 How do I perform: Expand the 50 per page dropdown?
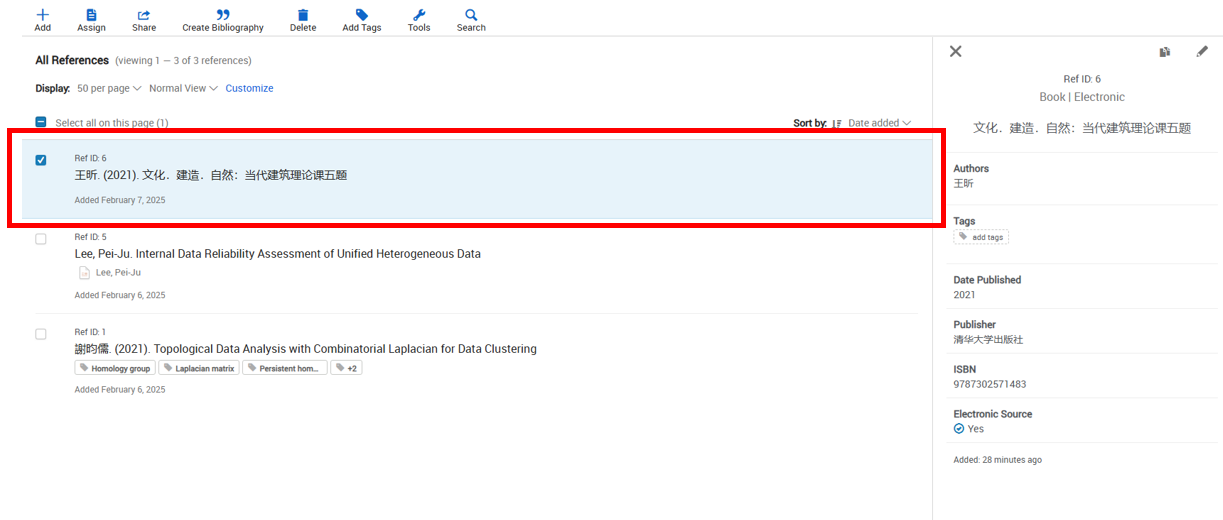click(109, 88)
